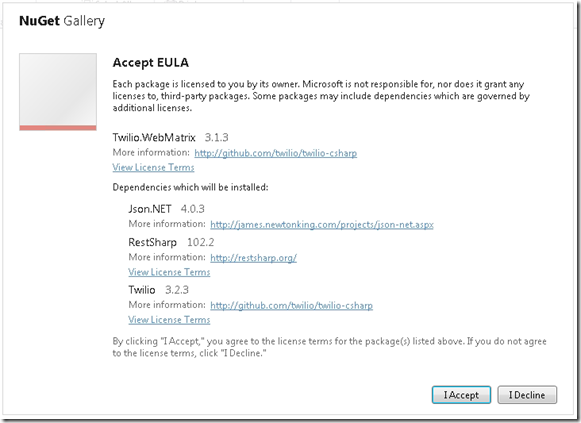This screenshot has height=423, width=581.
Task: Open the james.newtonking.com Json.NET link
Action: point(322,224)
